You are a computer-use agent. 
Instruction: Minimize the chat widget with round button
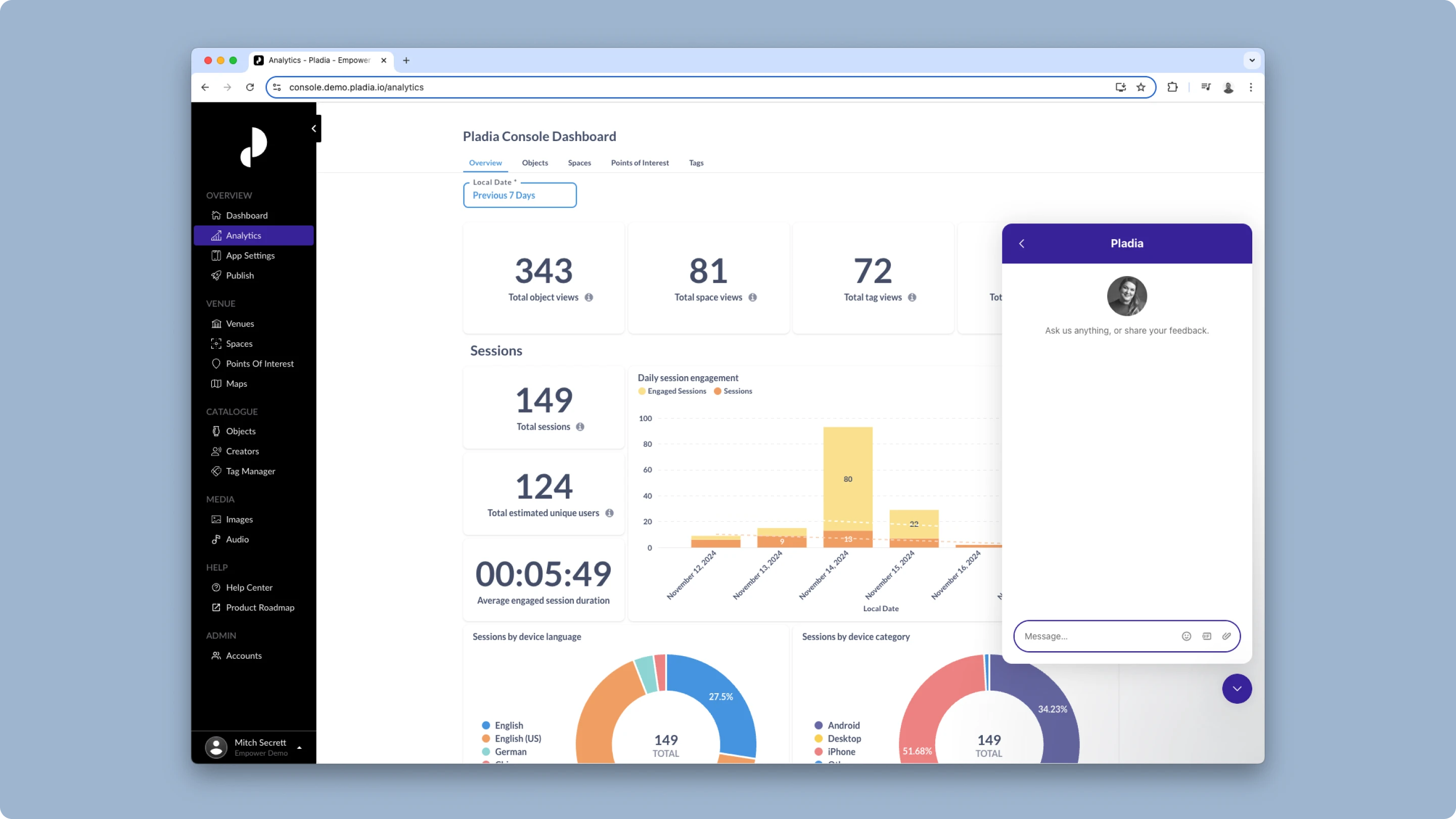click(x=1237, y=689)
